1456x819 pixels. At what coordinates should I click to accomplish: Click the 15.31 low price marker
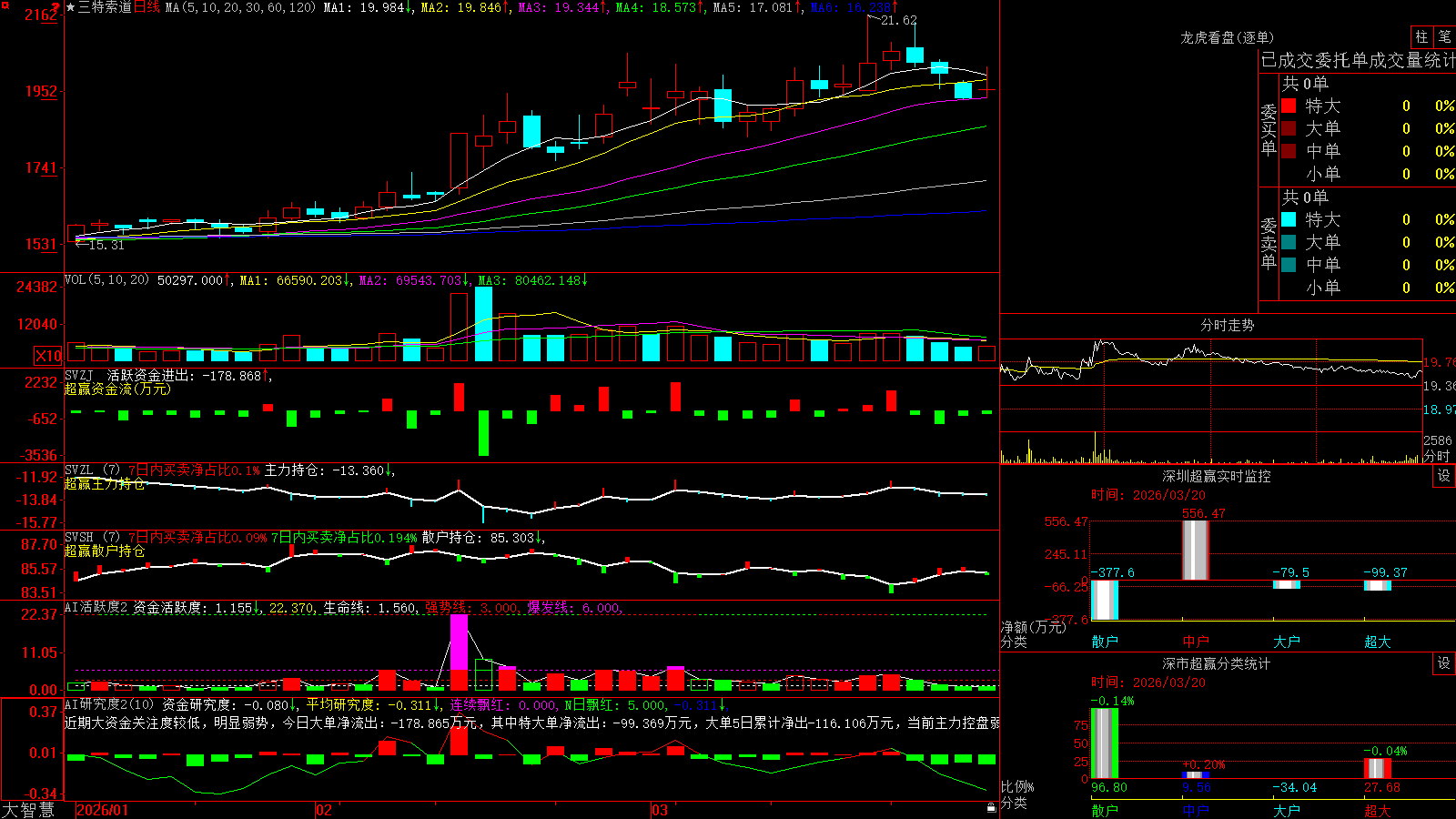(x=106, y=245)
